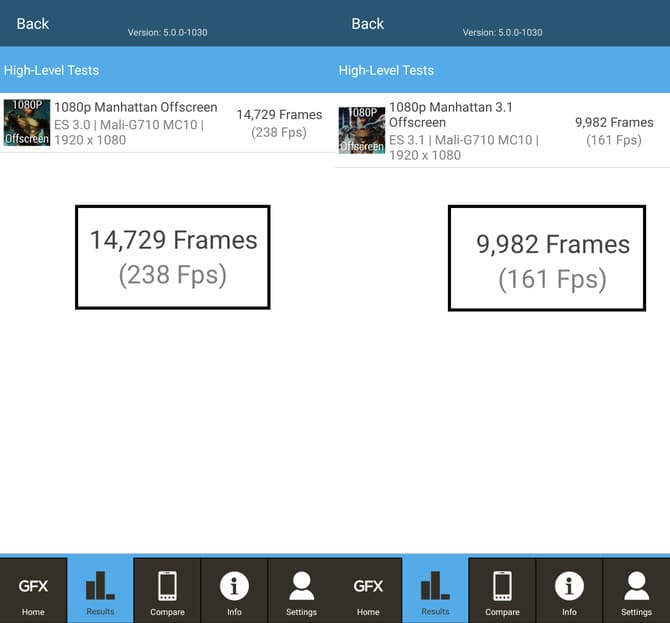Open GFX Home tab in right screen

point(368,591)
